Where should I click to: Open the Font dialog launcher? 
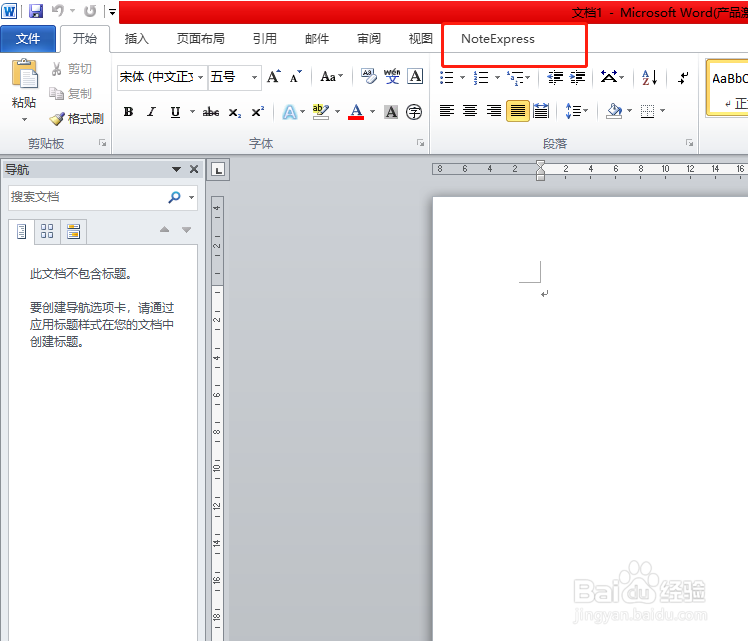point(420,143)
